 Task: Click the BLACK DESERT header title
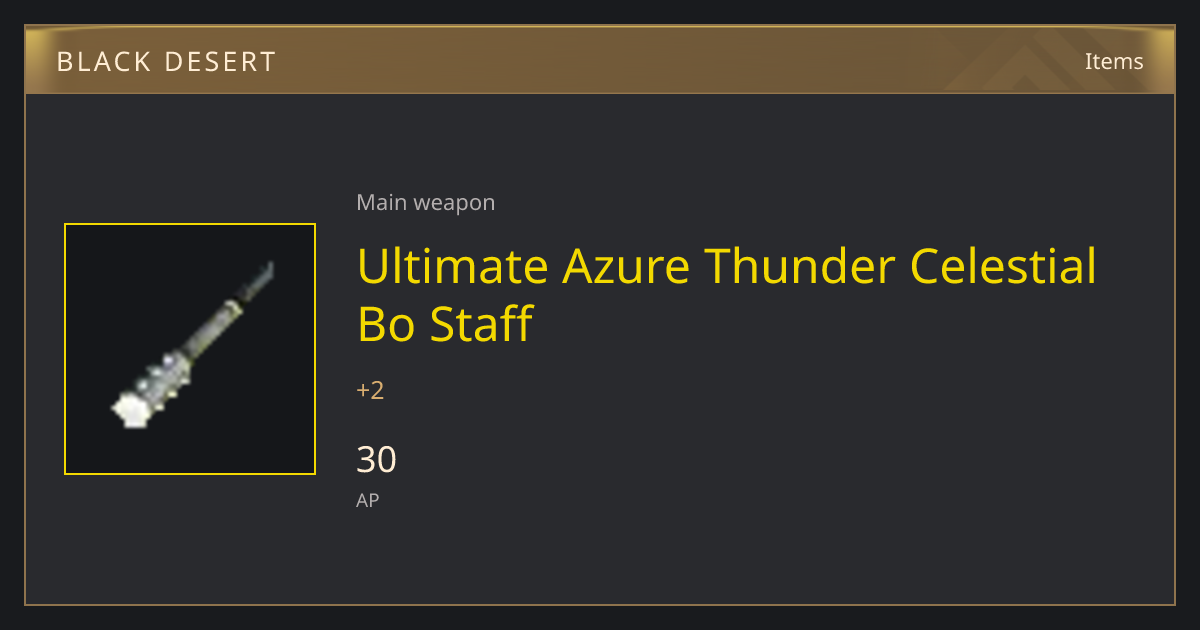point(166,62)
